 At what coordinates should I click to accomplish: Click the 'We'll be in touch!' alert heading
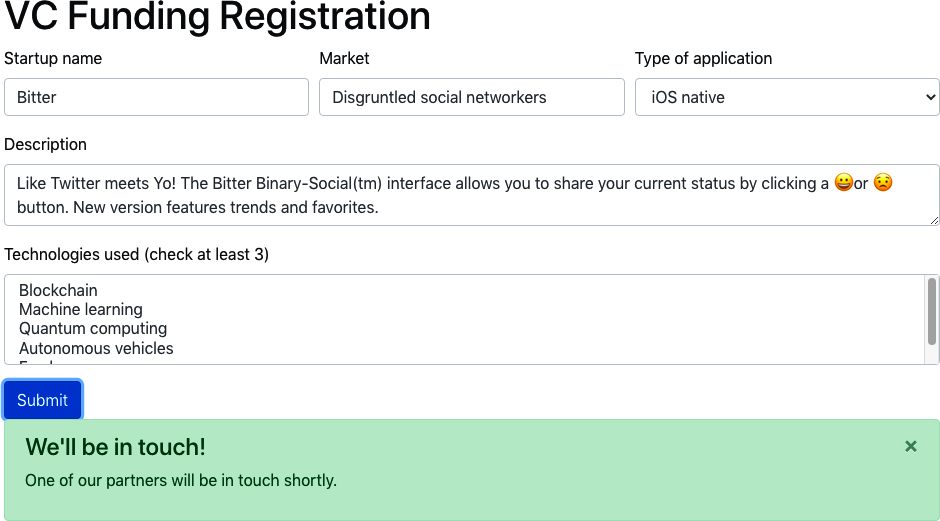pyautogui.click(x=116, y=447)
